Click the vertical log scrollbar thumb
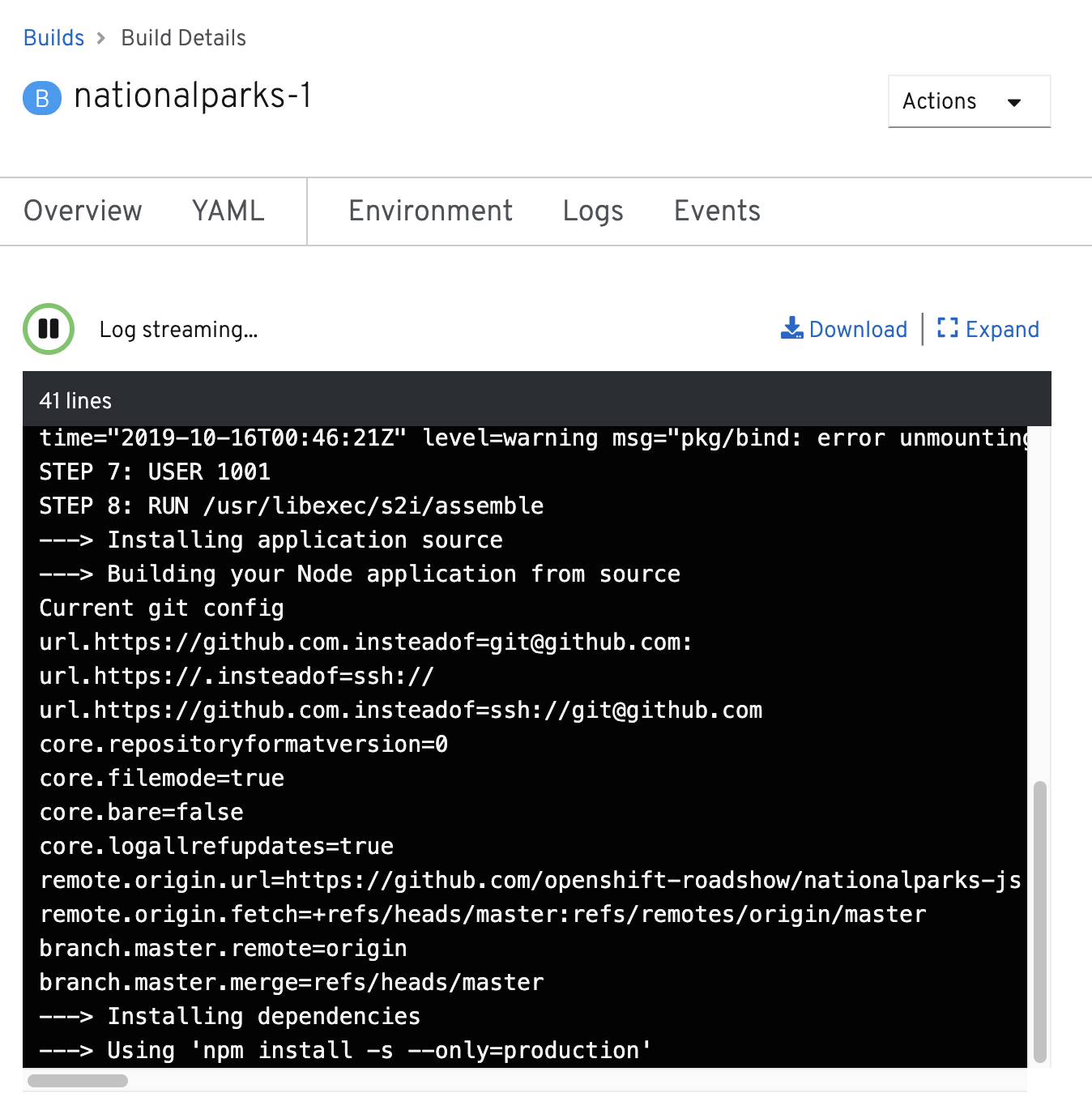The image size is (1092, 1110). coord(1040,920)
